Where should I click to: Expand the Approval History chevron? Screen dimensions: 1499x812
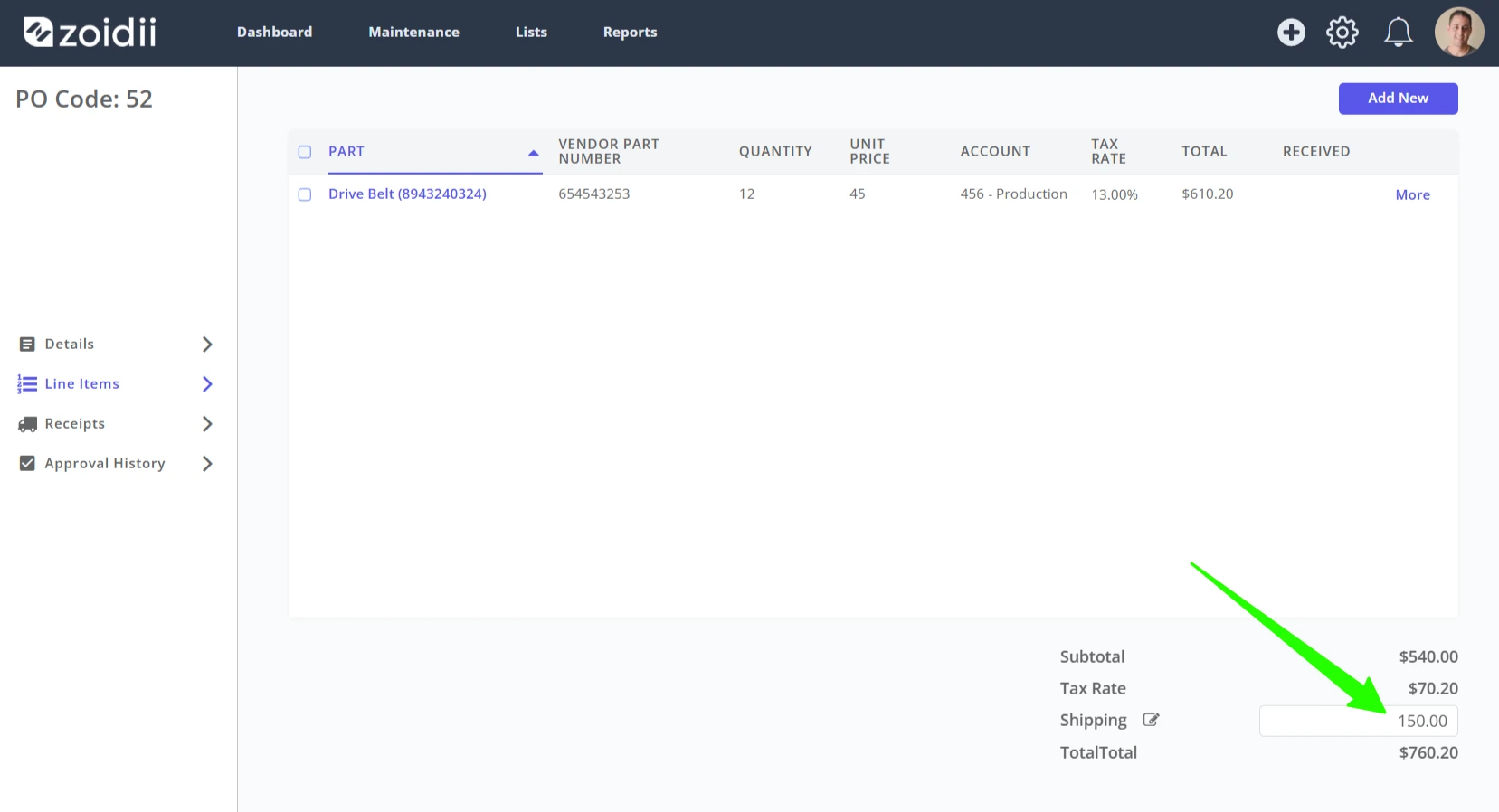coord(207,464)
